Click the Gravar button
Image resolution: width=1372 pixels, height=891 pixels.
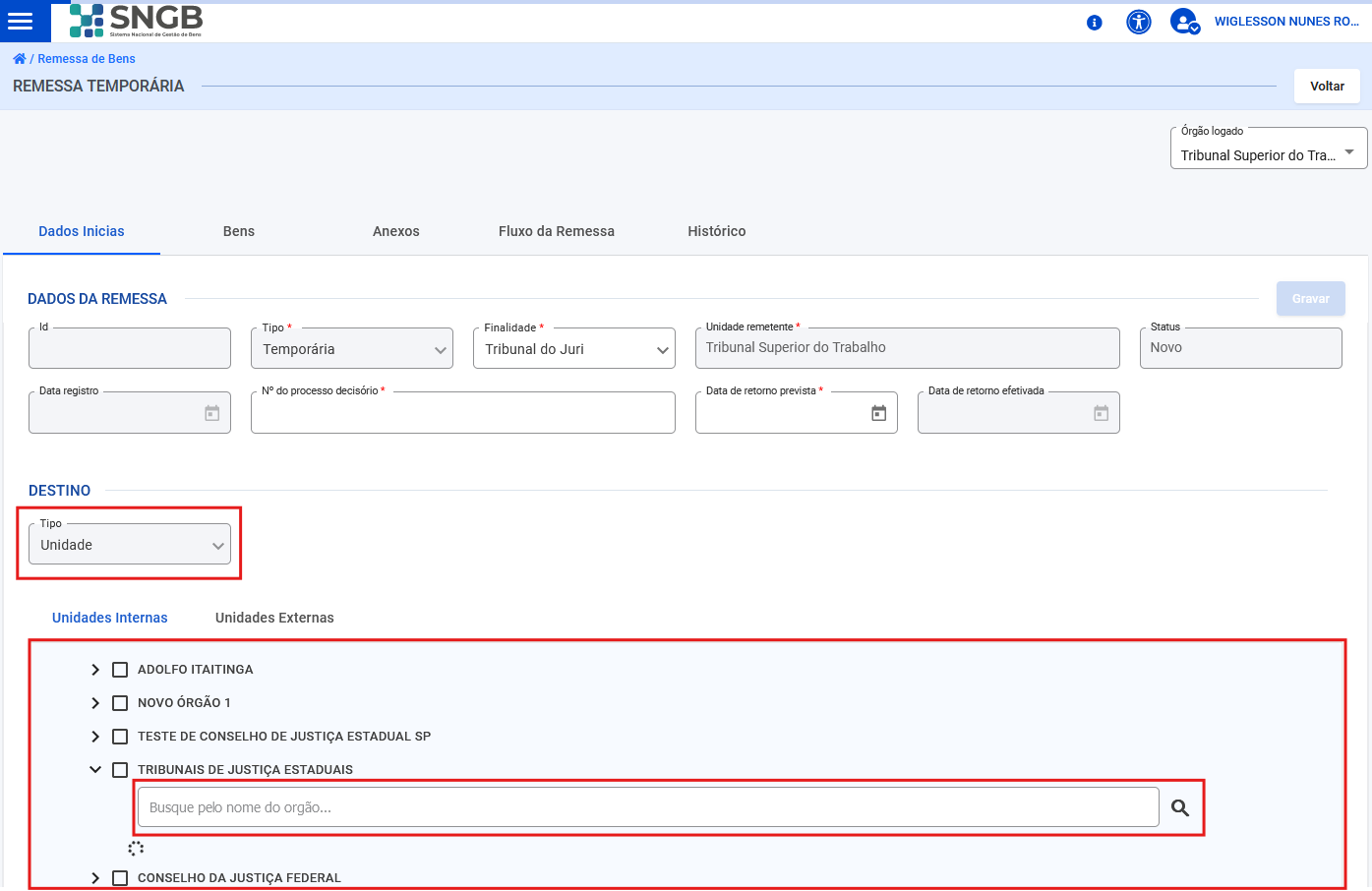click(1311, 299)
